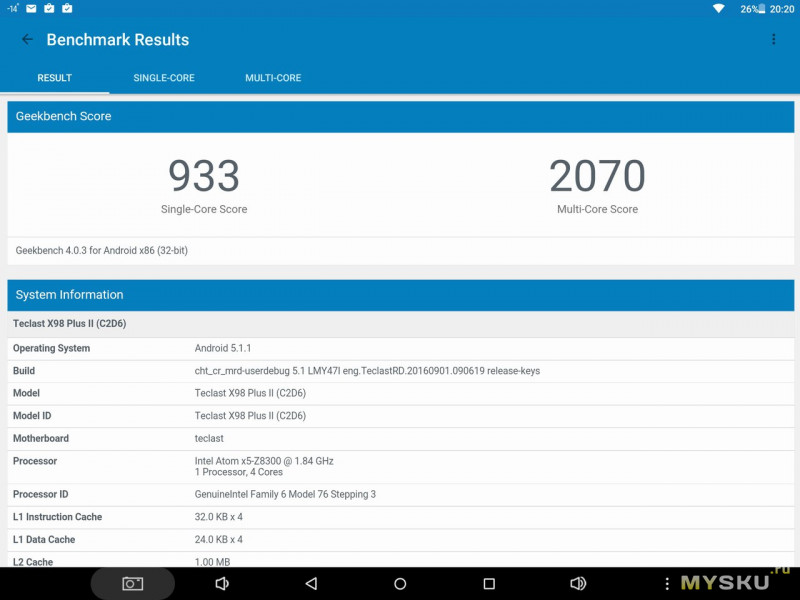
Task: Tap the Processor ID row label
Action: pos(41,494)
